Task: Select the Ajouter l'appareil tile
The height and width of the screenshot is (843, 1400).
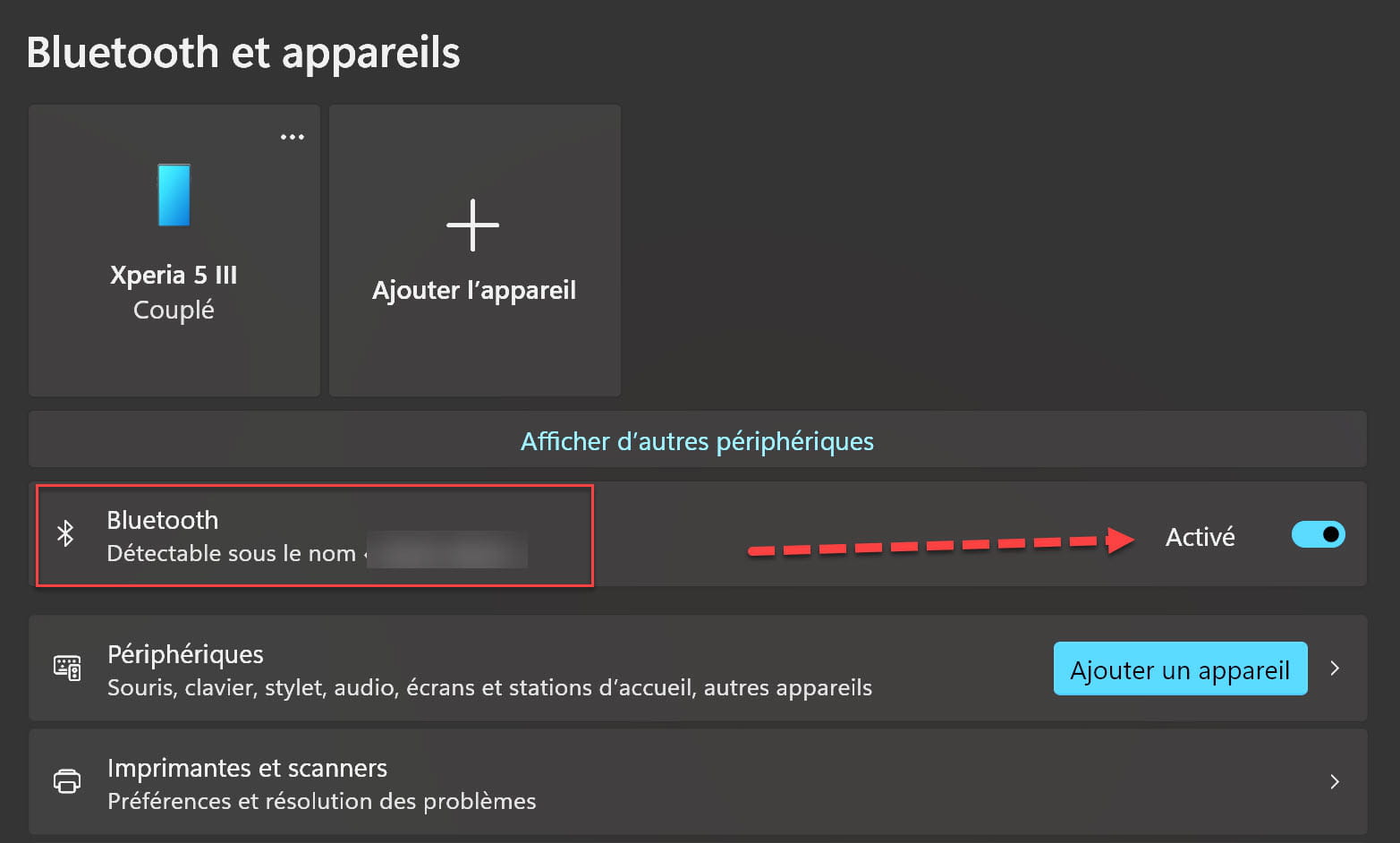Action: click(x=475, y=251)
